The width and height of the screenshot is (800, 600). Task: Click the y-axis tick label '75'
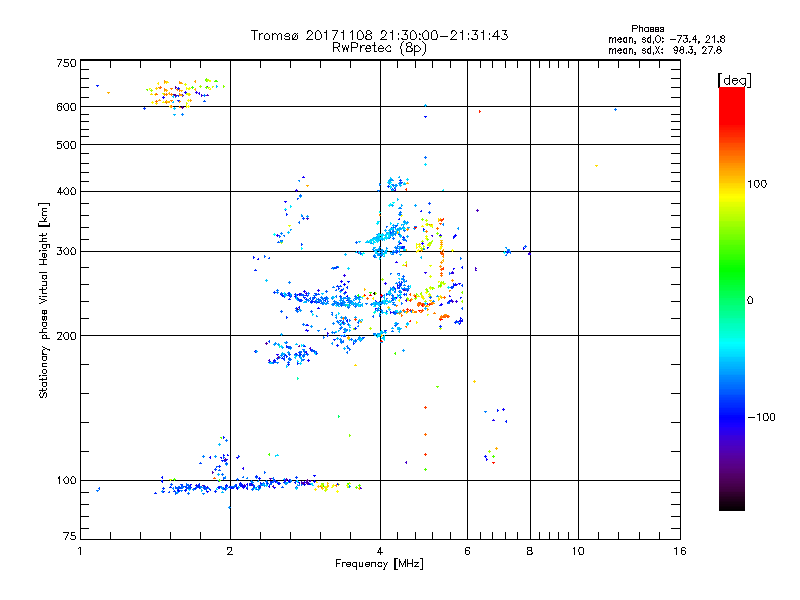[x=70, y=536]
